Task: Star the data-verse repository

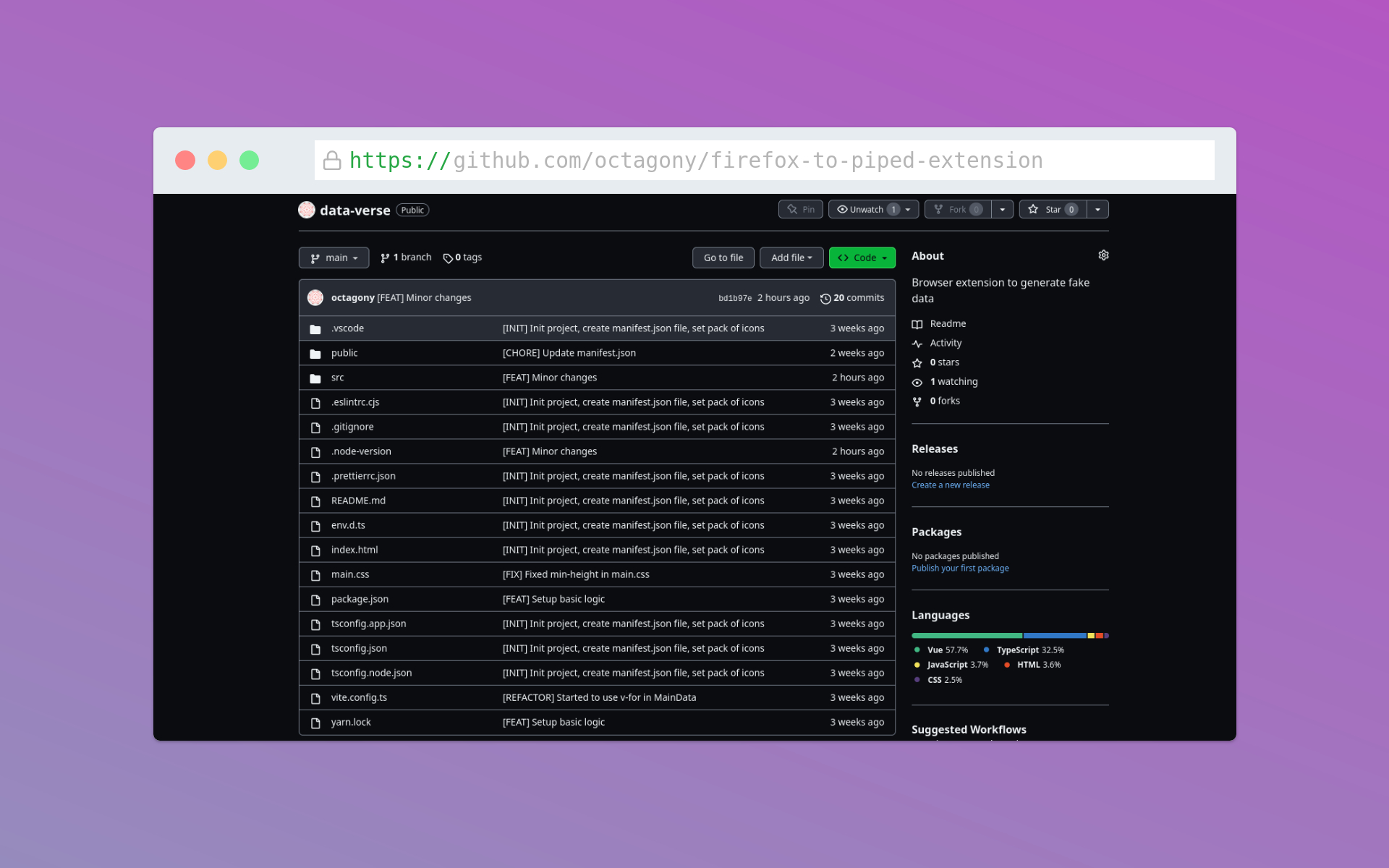Action: click(1053, 209)
